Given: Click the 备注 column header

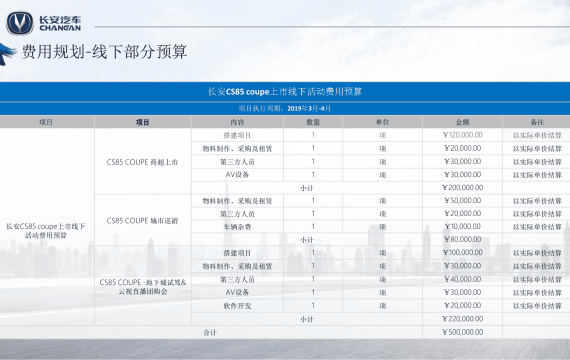Looking at the screenshot, I should coord(537,122).
